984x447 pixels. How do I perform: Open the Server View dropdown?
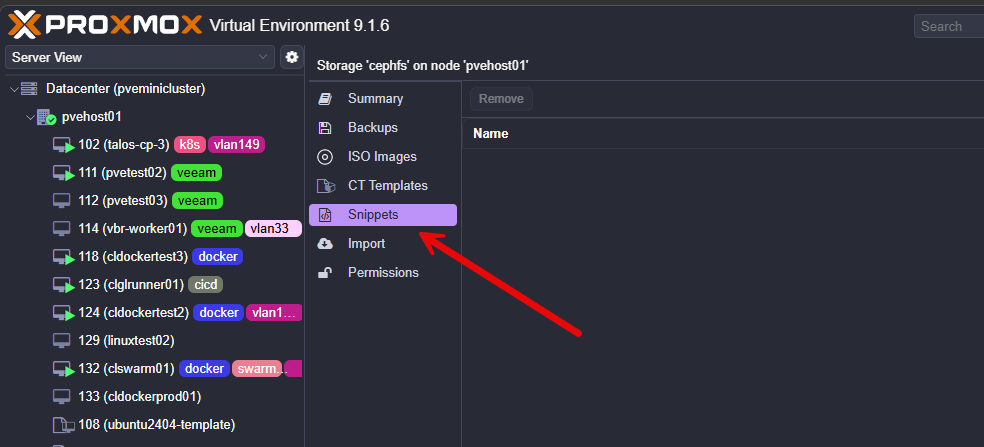(x=140, y=58)
